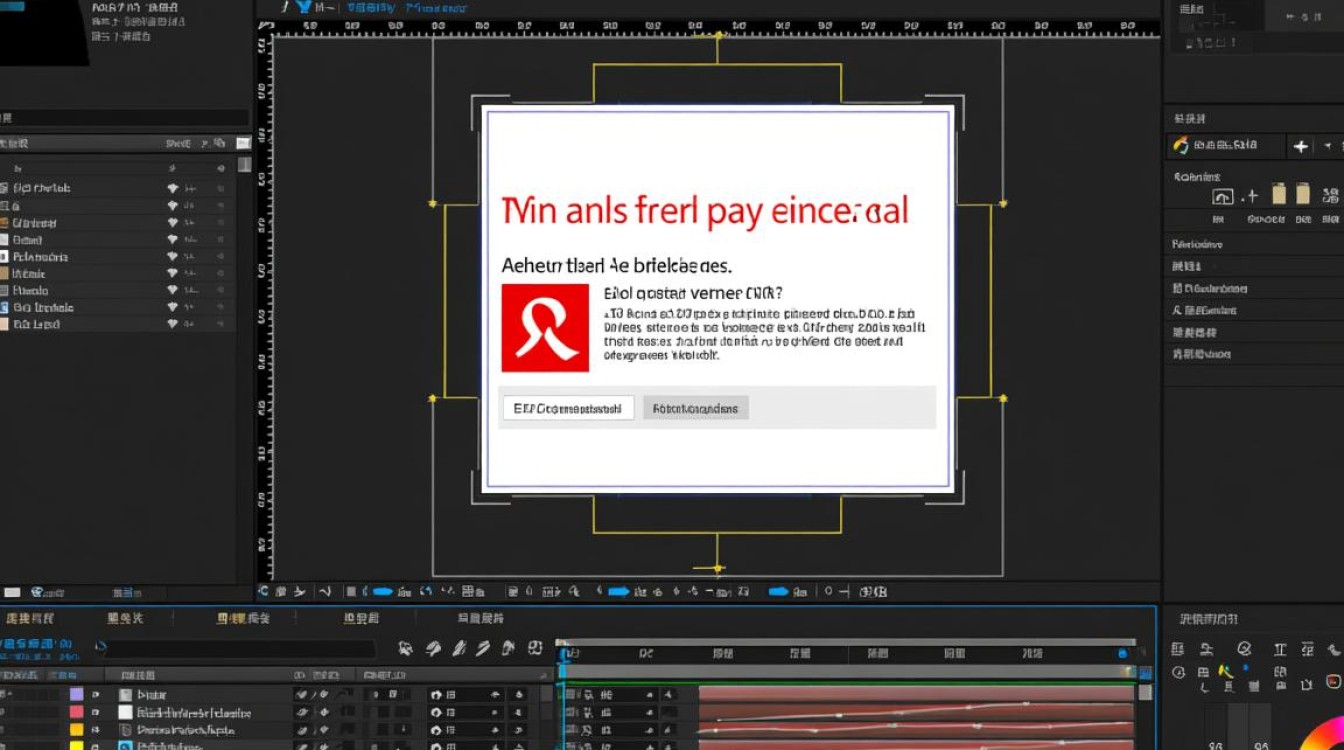1344x750 pixels.
Task: Click the white square icon in project panel header
Action: pyautogui.click(x=243, y=143)
